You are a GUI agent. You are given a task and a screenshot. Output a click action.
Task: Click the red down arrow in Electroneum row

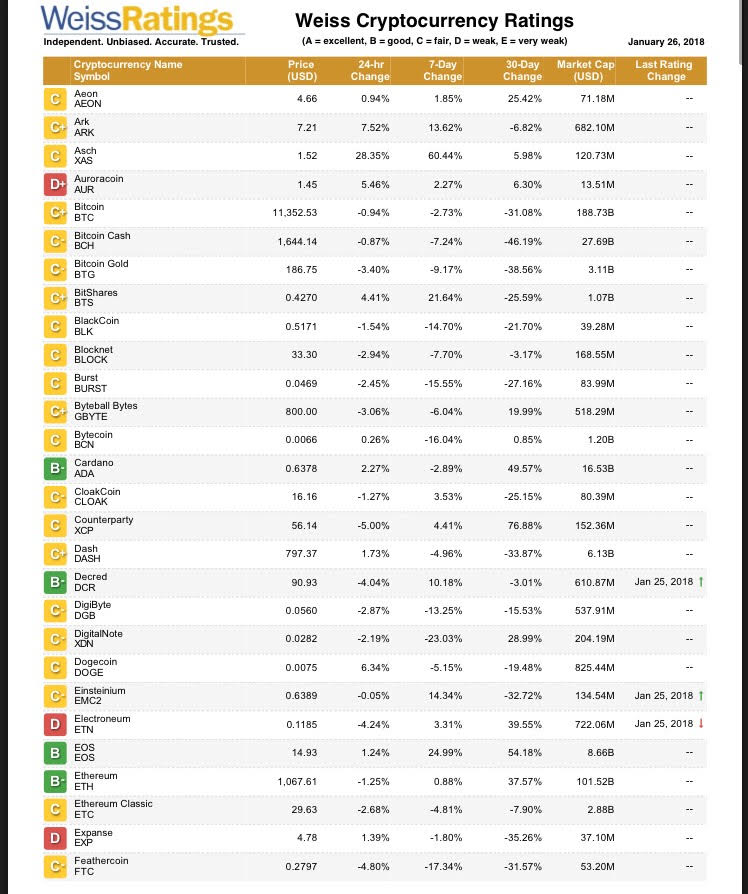click(700, 724)
